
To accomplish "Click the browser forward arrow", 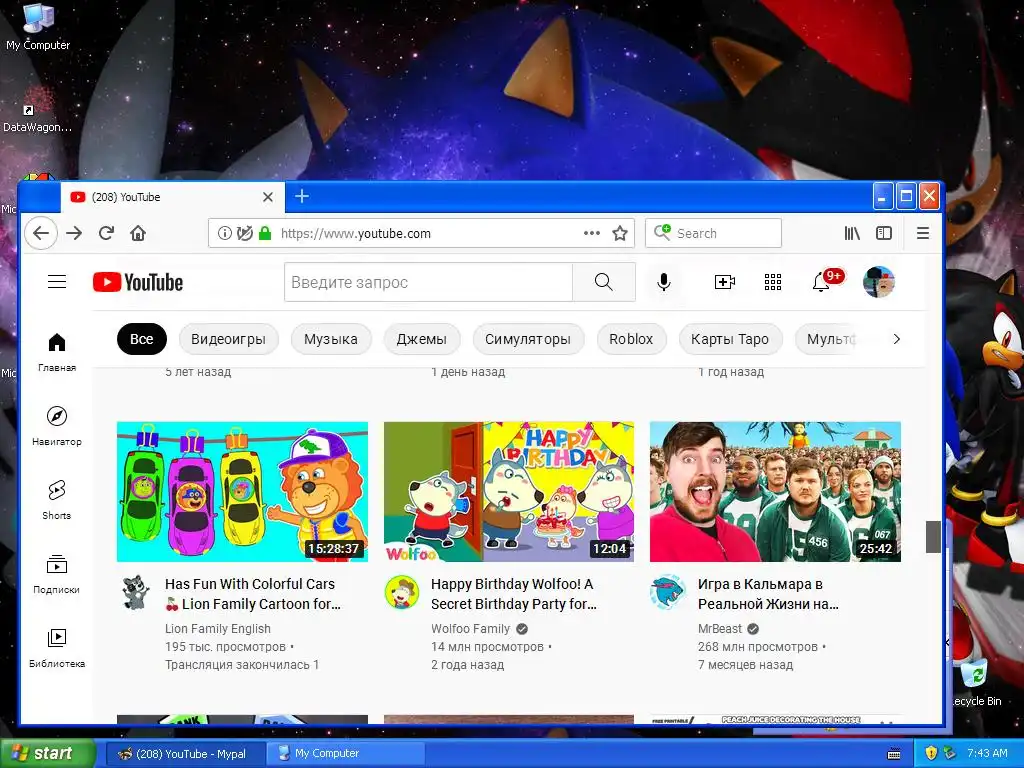I will [74, 233].
